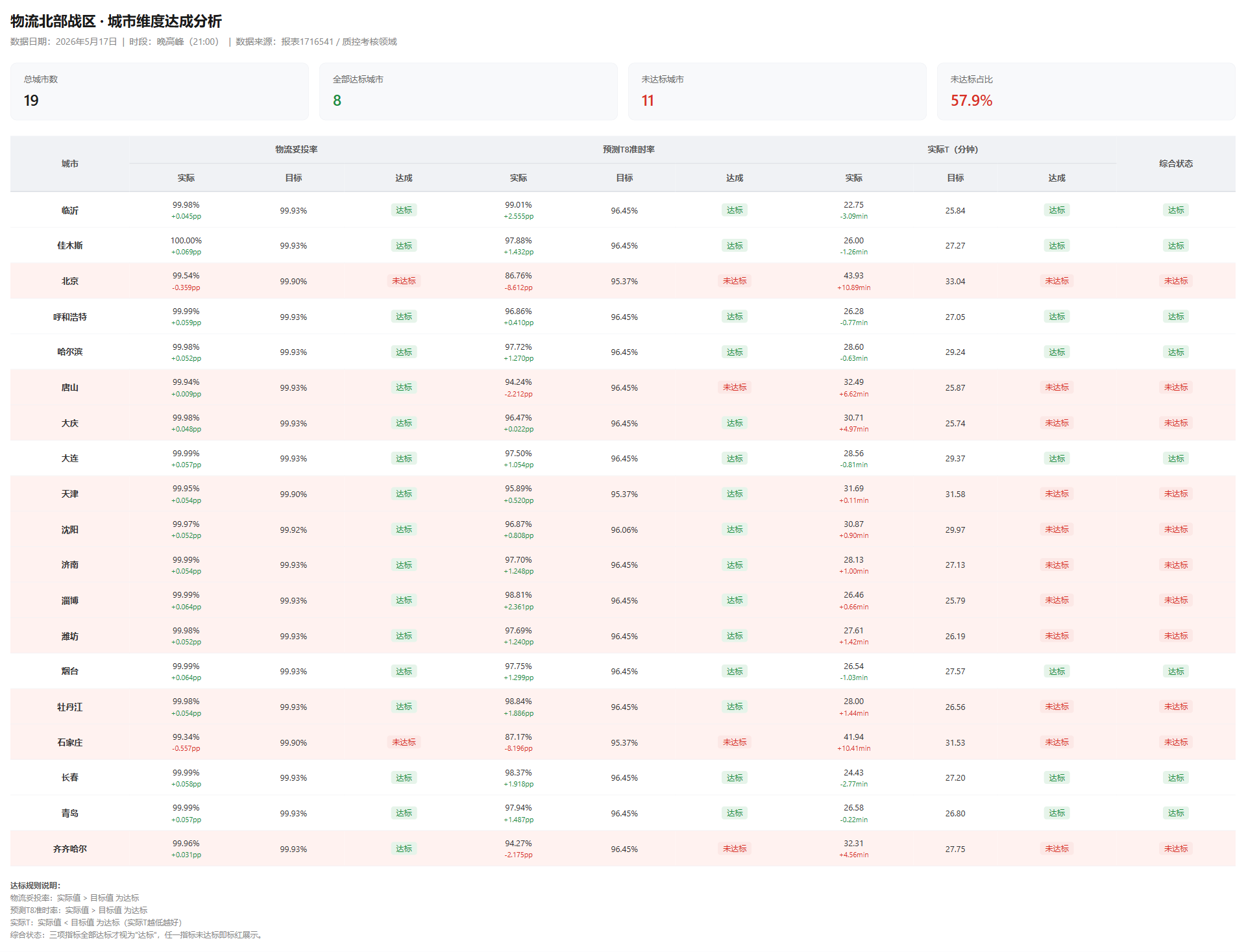The width and height of the screenshot is (1246, 952).
Task: Select the 济南 city row name
Action: 70,565
